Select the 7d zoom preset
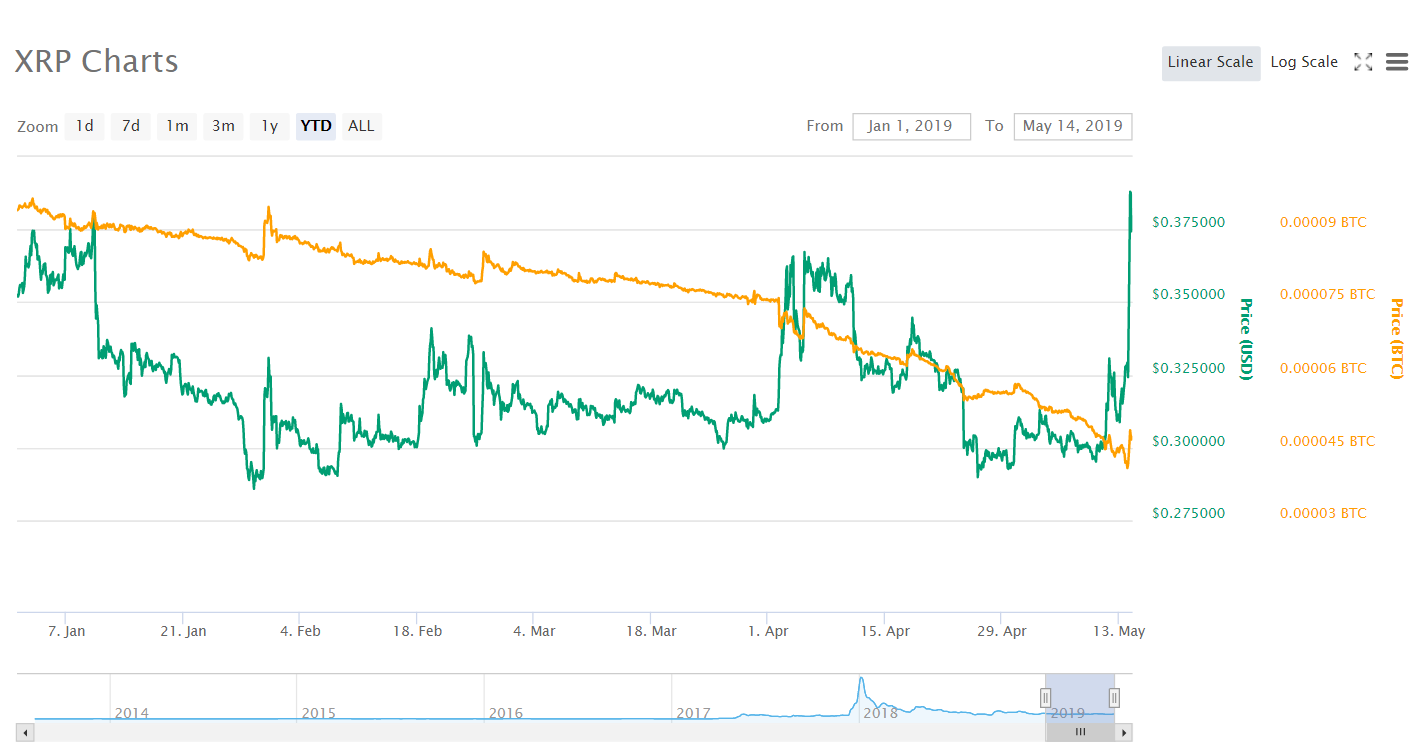Screen dimensions: 1413x756 click(130, 126)
